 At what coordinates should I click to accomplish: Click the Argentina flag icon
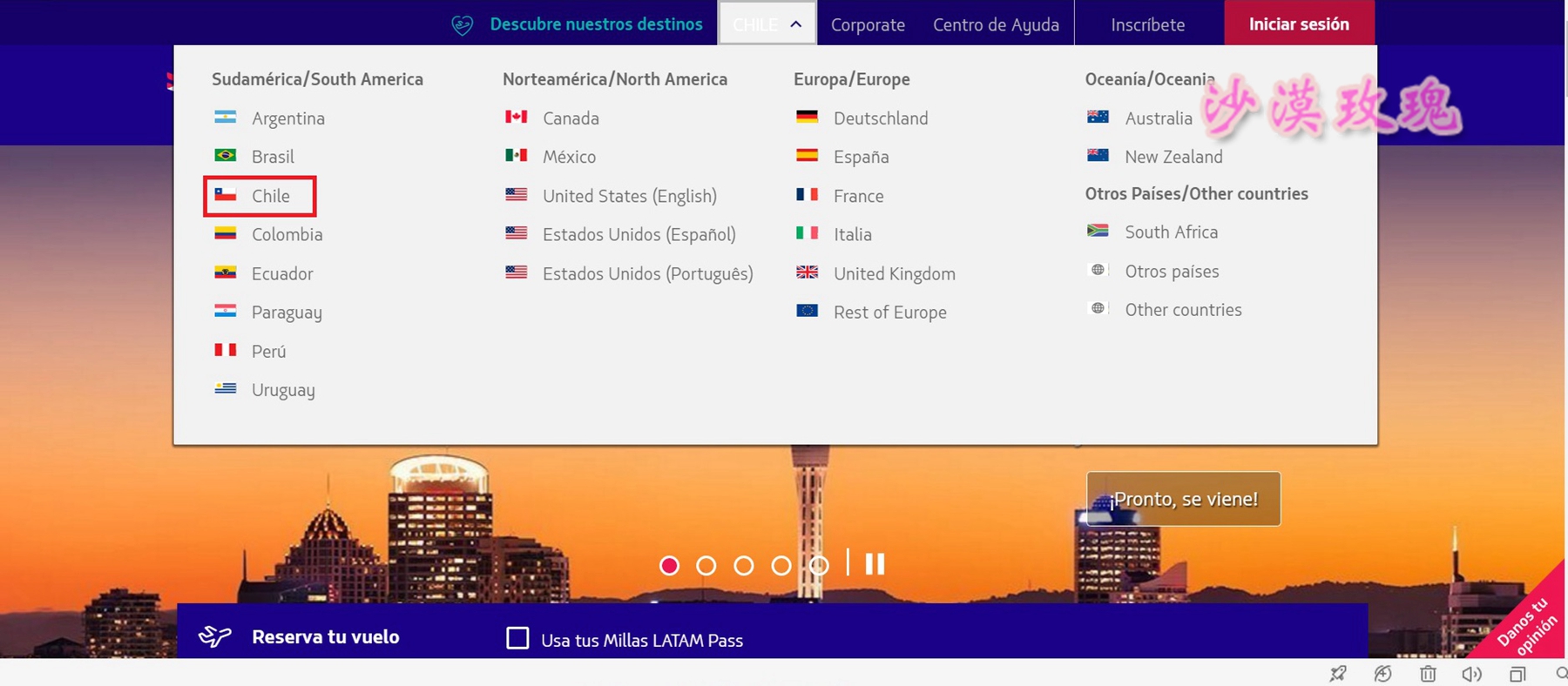click(226, 117)
